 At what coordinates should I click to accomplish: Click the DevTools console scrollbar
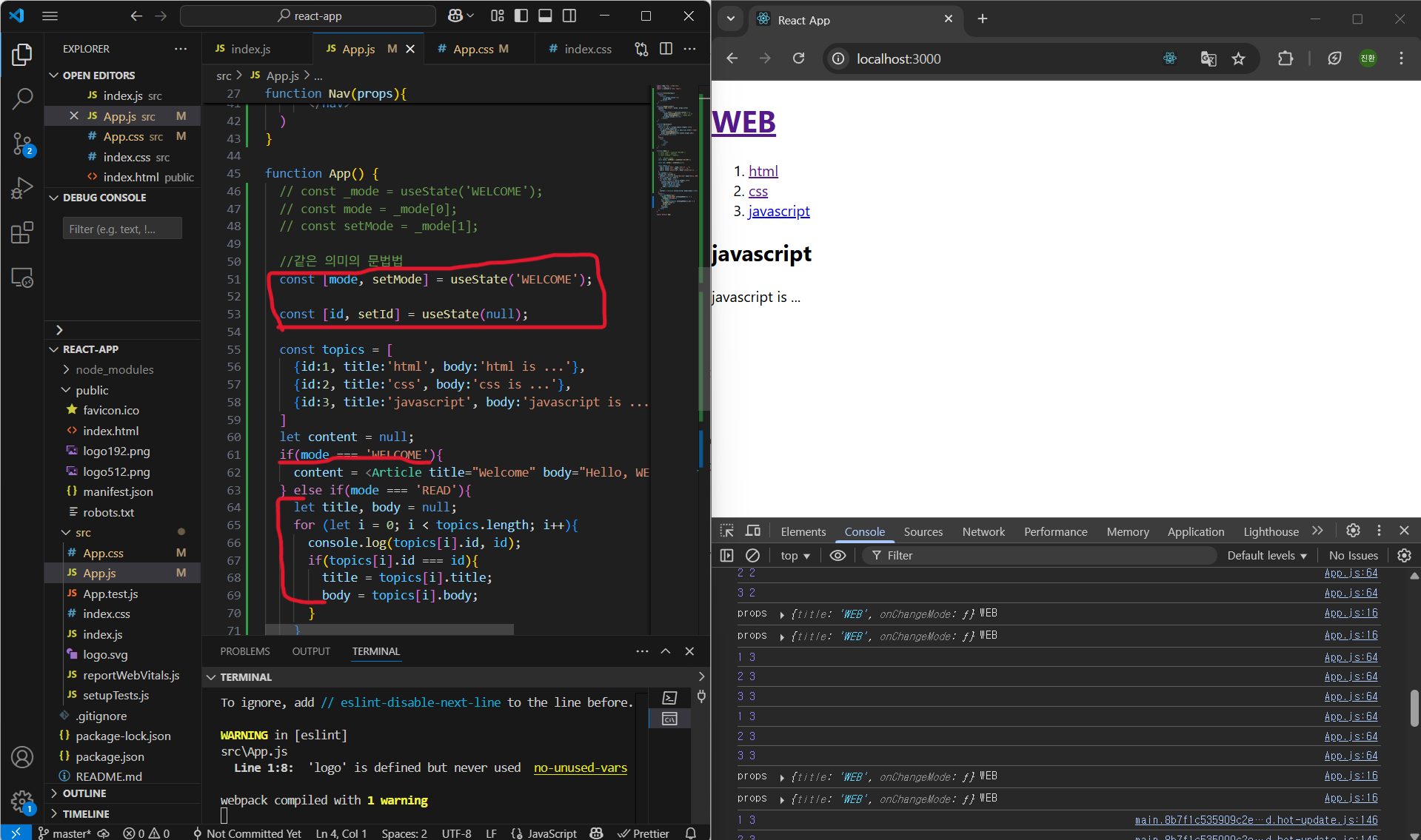tap(1414, 708)
